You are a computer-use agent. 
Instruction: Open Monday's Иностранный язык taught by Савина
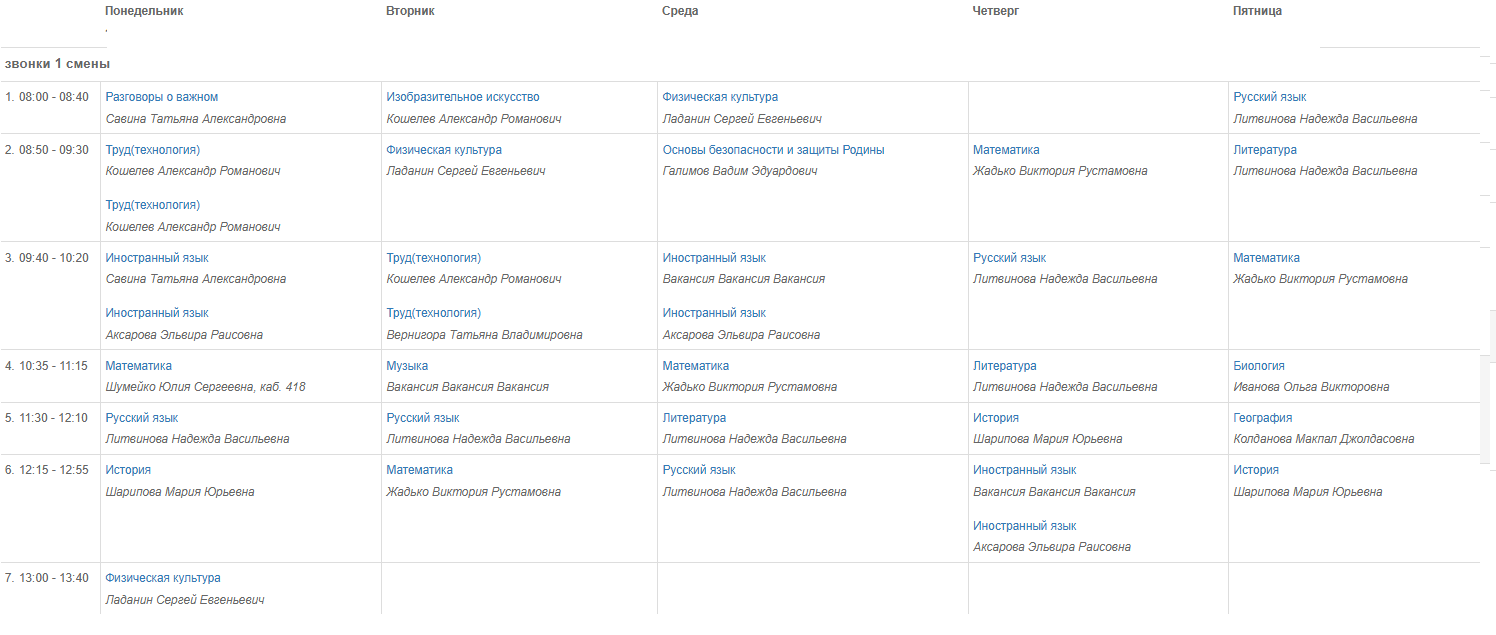pyautogui.click(x=157, y=258)
